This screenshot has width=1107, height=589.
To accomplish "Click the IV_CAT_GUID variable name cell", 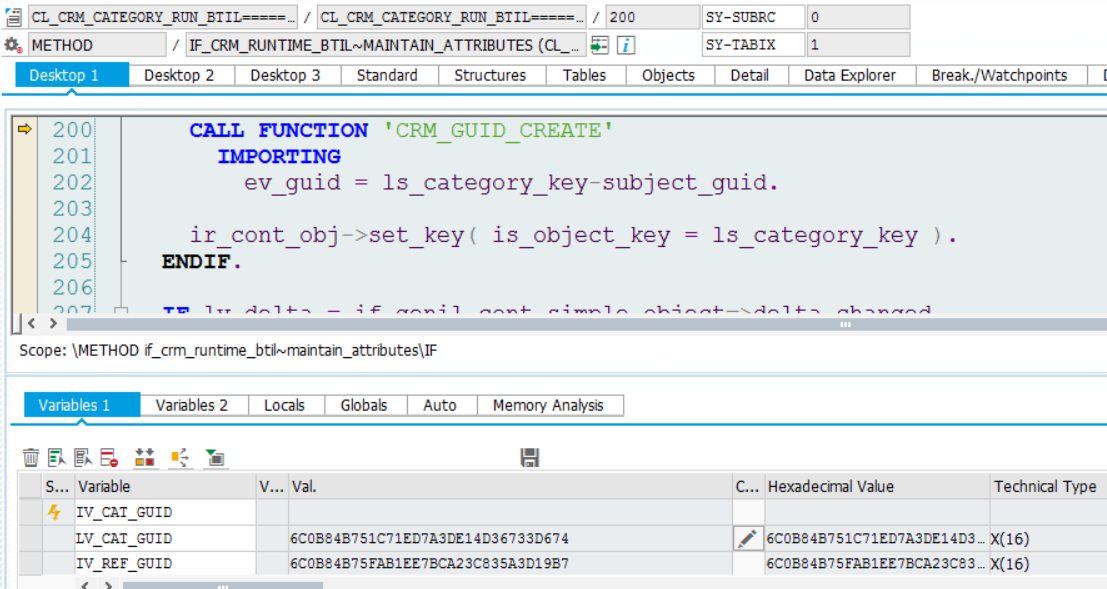I will pyautogui.click(x=165, y=513).
